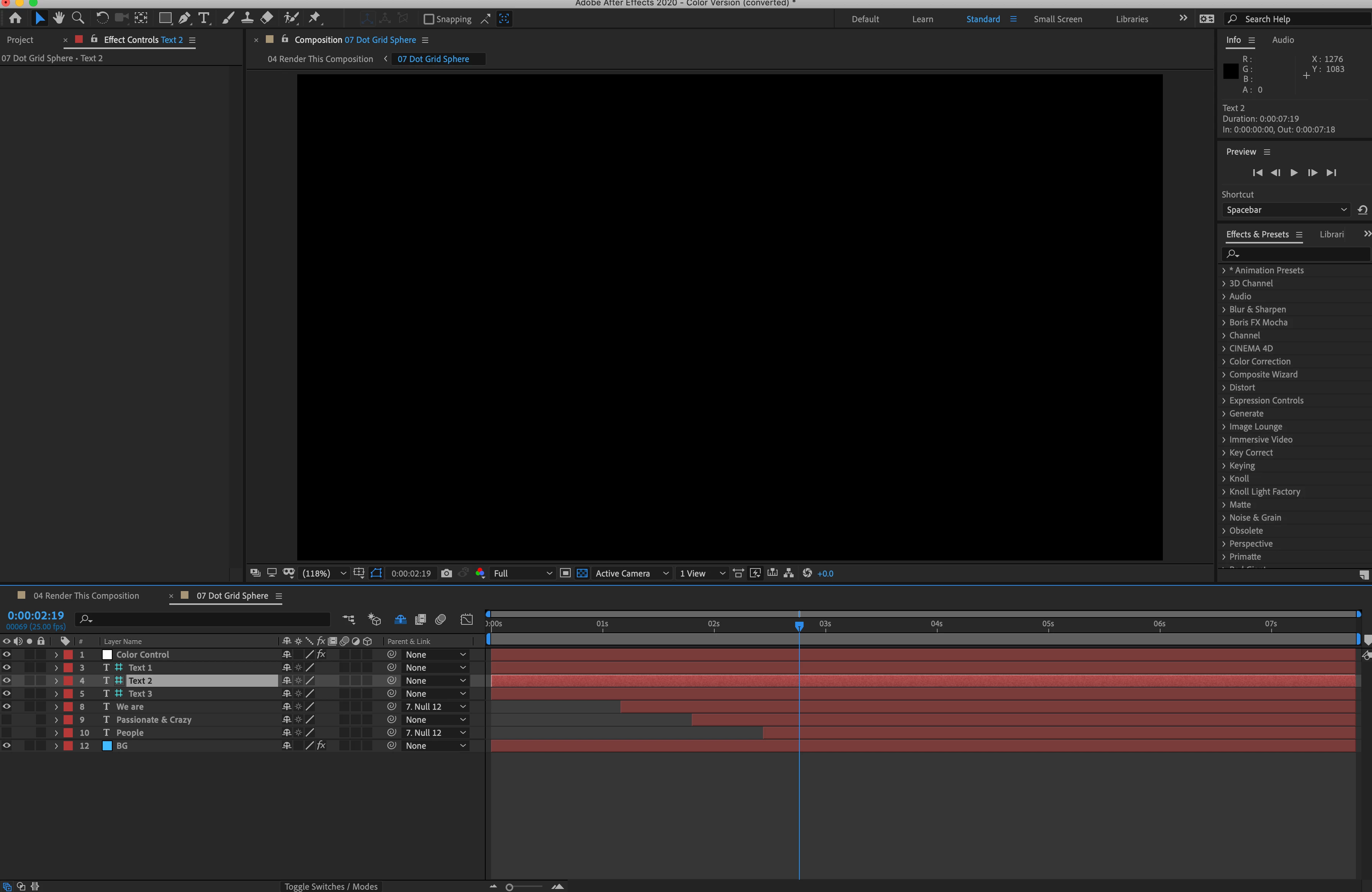Screen dimensions: 1372x892
Task: Select the Pen tool in toolbar
Action: click(x=185, y=18)
